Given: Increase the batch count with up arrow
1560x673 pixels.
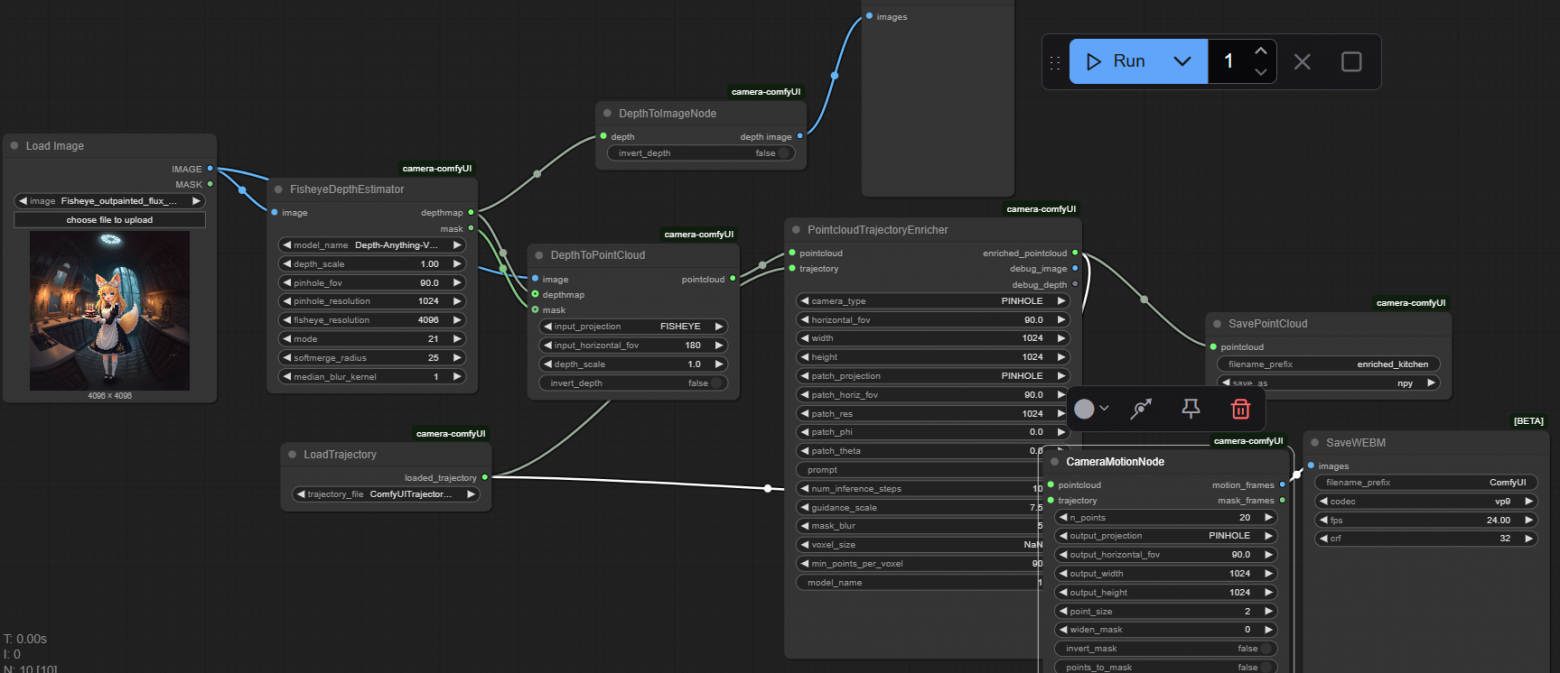Looking at the screenshot, I should point(1261,51).
